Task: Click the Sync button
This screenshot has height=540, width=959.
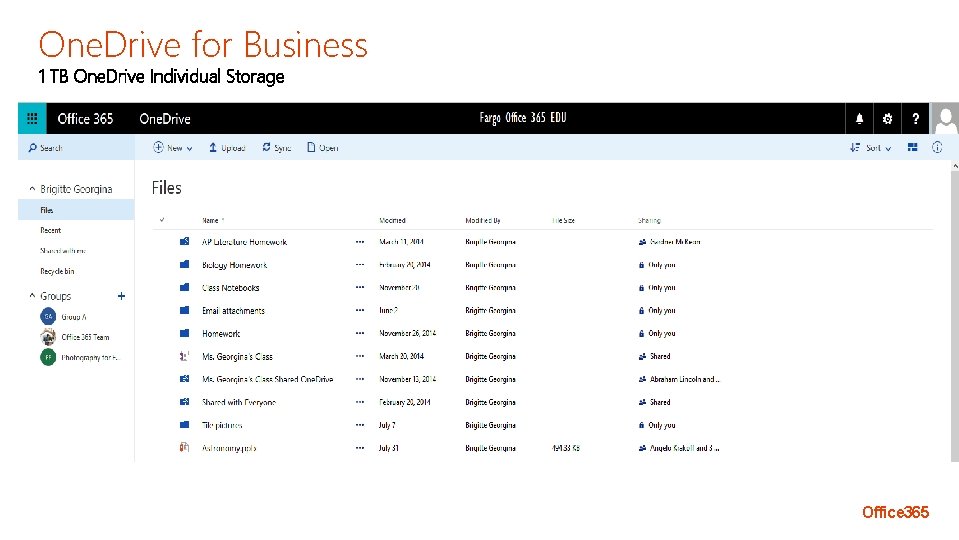Action: click(x=276, y=147)
